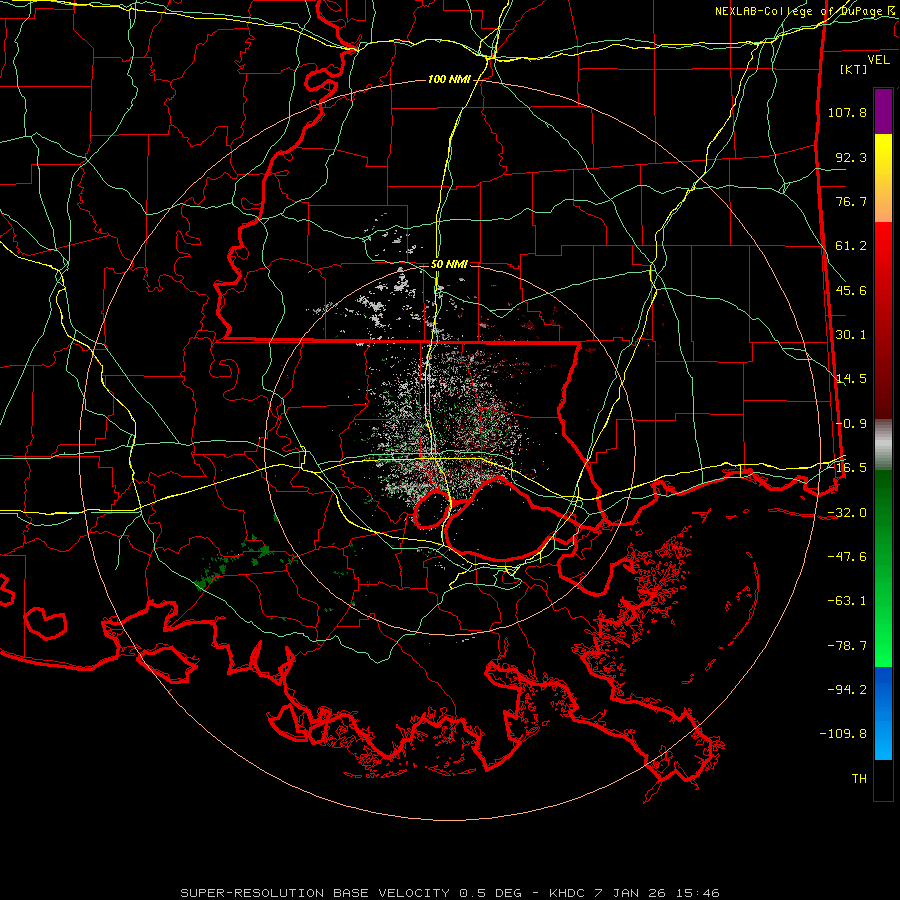The width and height of the screenshot is (900, 900).
Task: Click the TH legend label
Action: point(859,779)
